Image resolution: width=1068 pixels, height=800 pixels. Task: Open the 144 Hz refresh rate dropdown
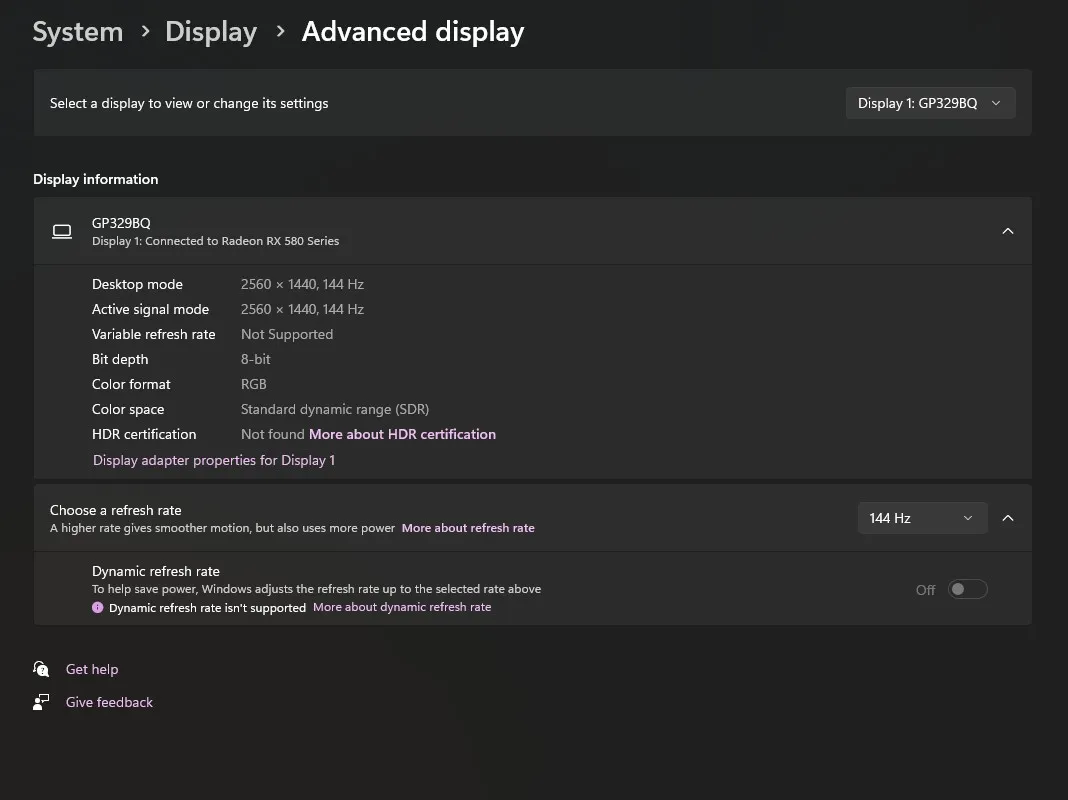(921, 518)
